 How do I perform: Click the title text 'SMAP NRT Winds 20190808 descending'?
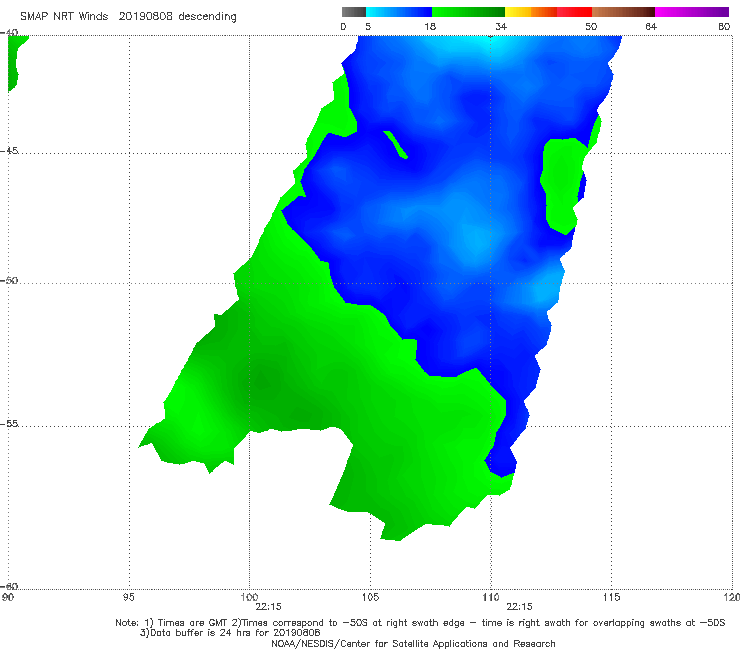point(128,16)
